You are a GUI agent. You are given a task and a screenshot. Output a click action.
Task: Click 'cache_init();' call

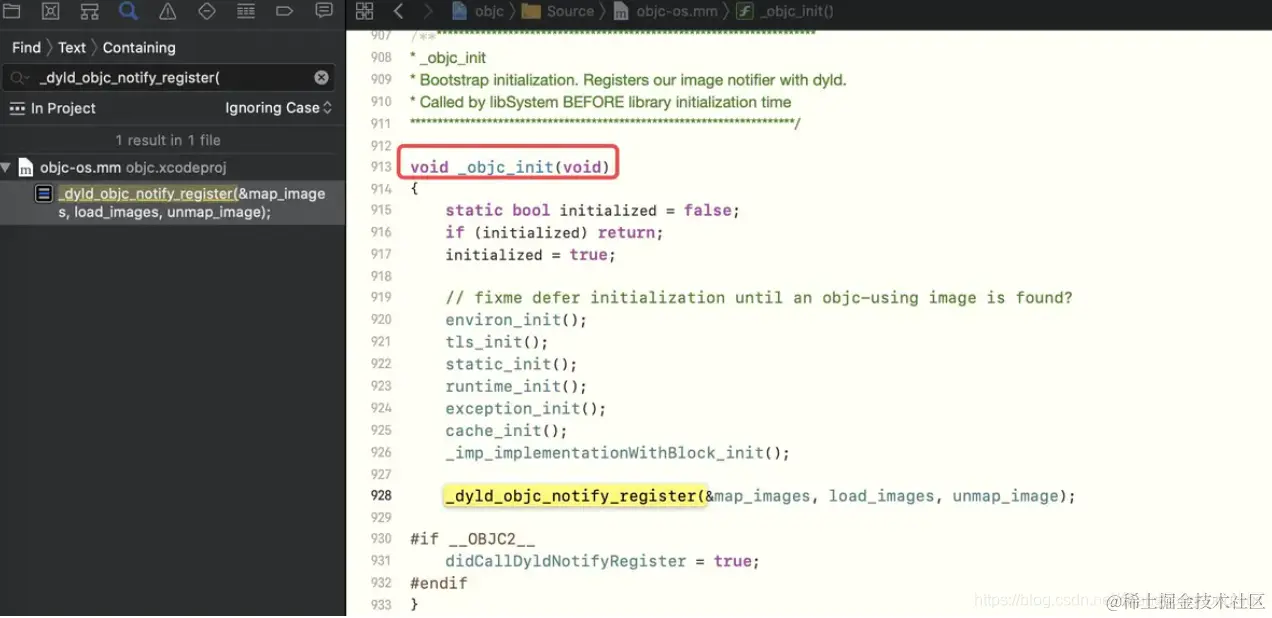[x=506, y=431]
